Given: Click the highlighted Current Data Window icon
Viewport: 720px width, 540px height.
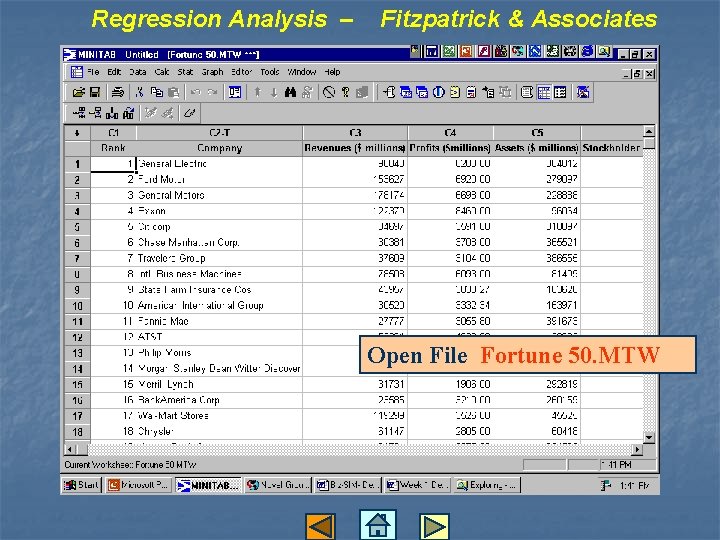Looking at the screenshot, I should click(544, 92).
